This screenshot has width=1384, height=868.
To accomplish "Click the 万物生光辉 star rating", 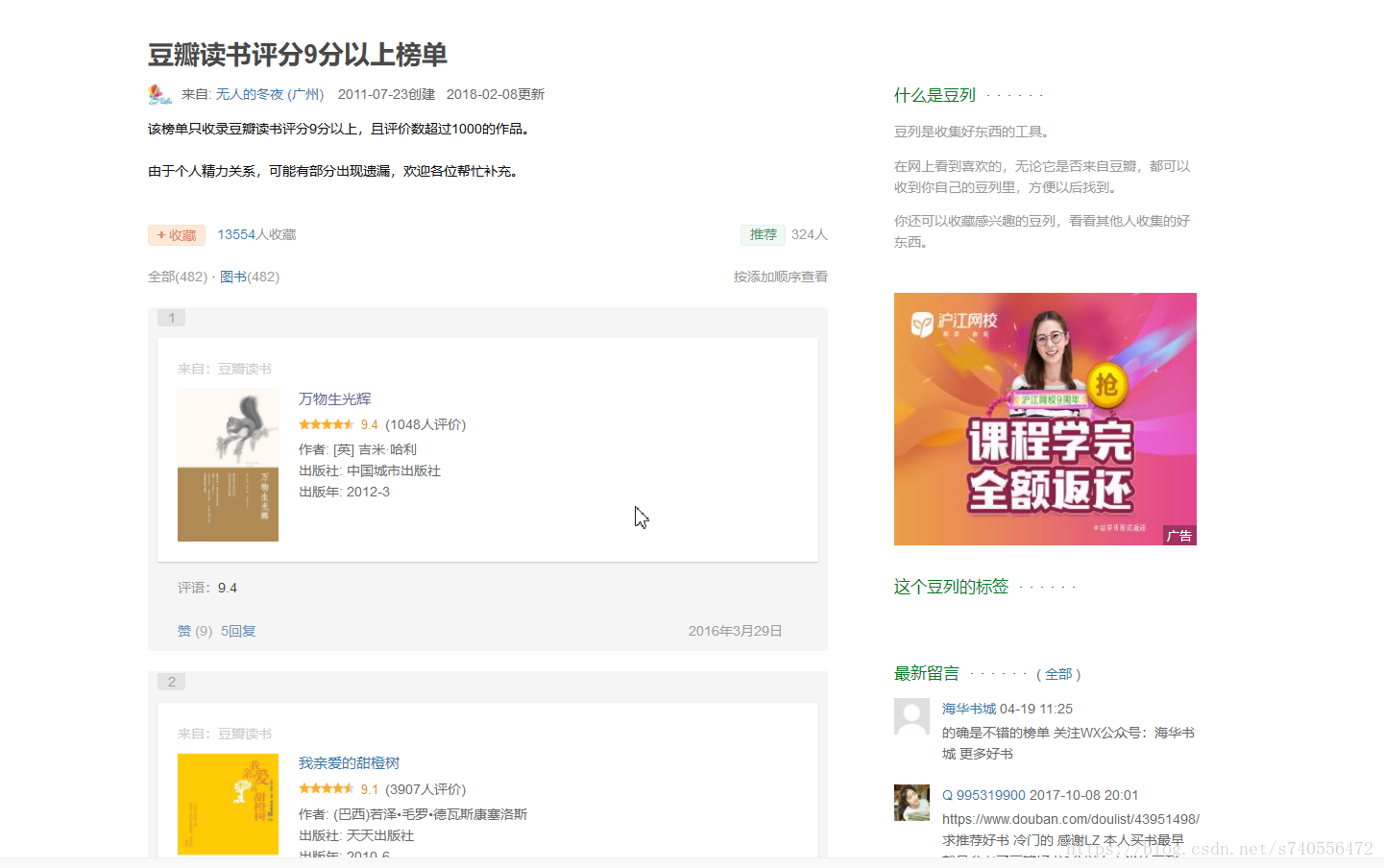I will click(327, 424).
